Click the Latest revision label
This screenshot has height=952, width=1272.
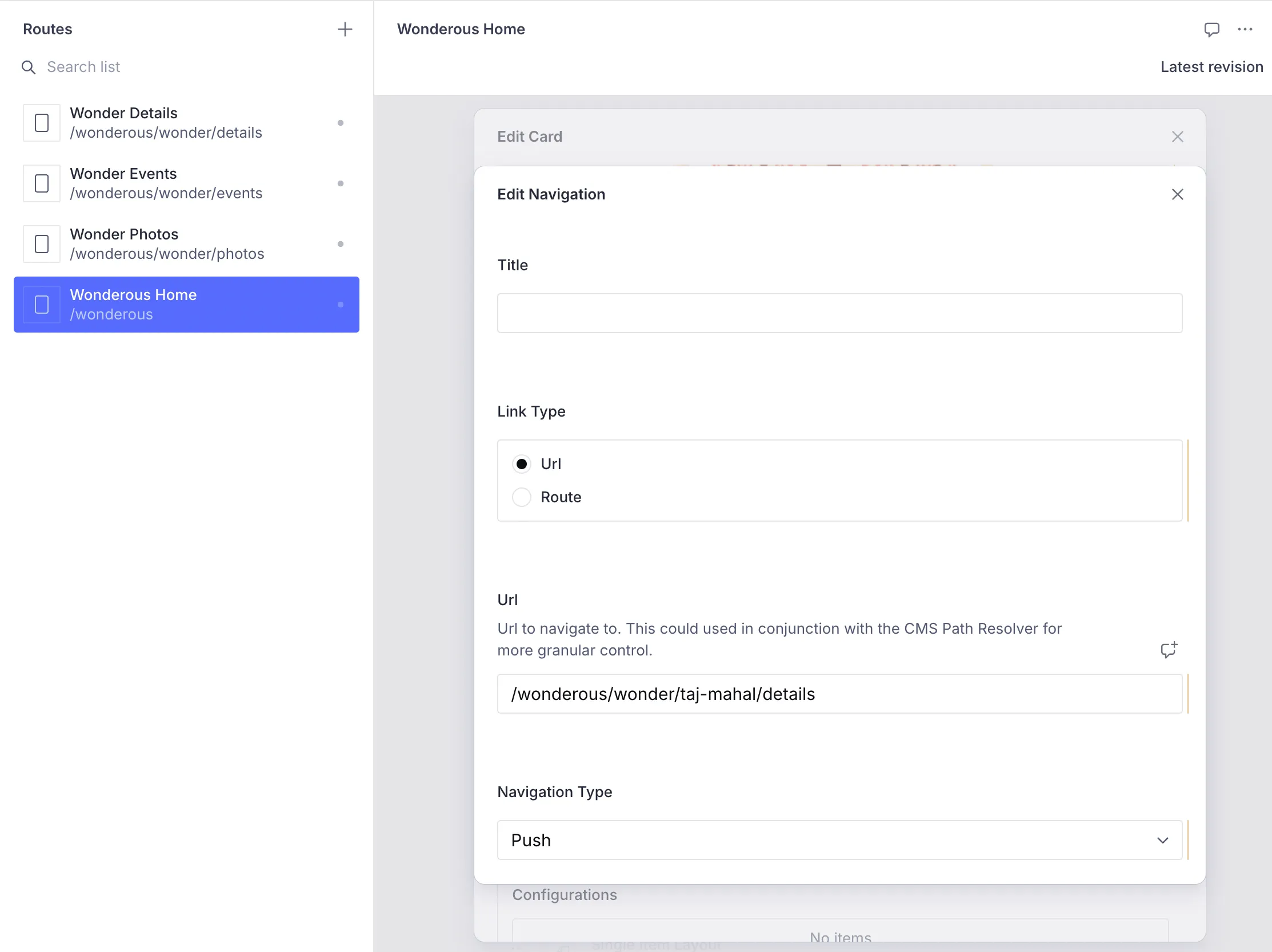[1211, 67]
